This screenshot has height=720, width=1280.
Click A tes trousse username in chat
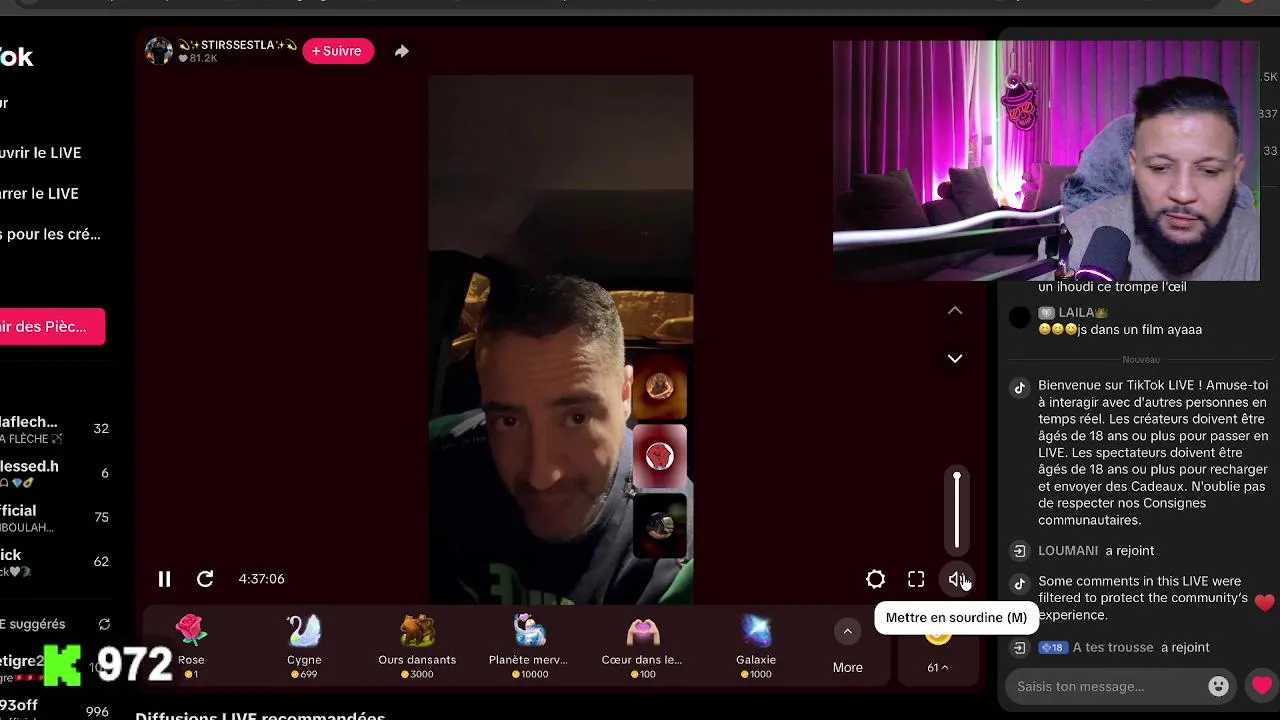tap(1113, 648)
